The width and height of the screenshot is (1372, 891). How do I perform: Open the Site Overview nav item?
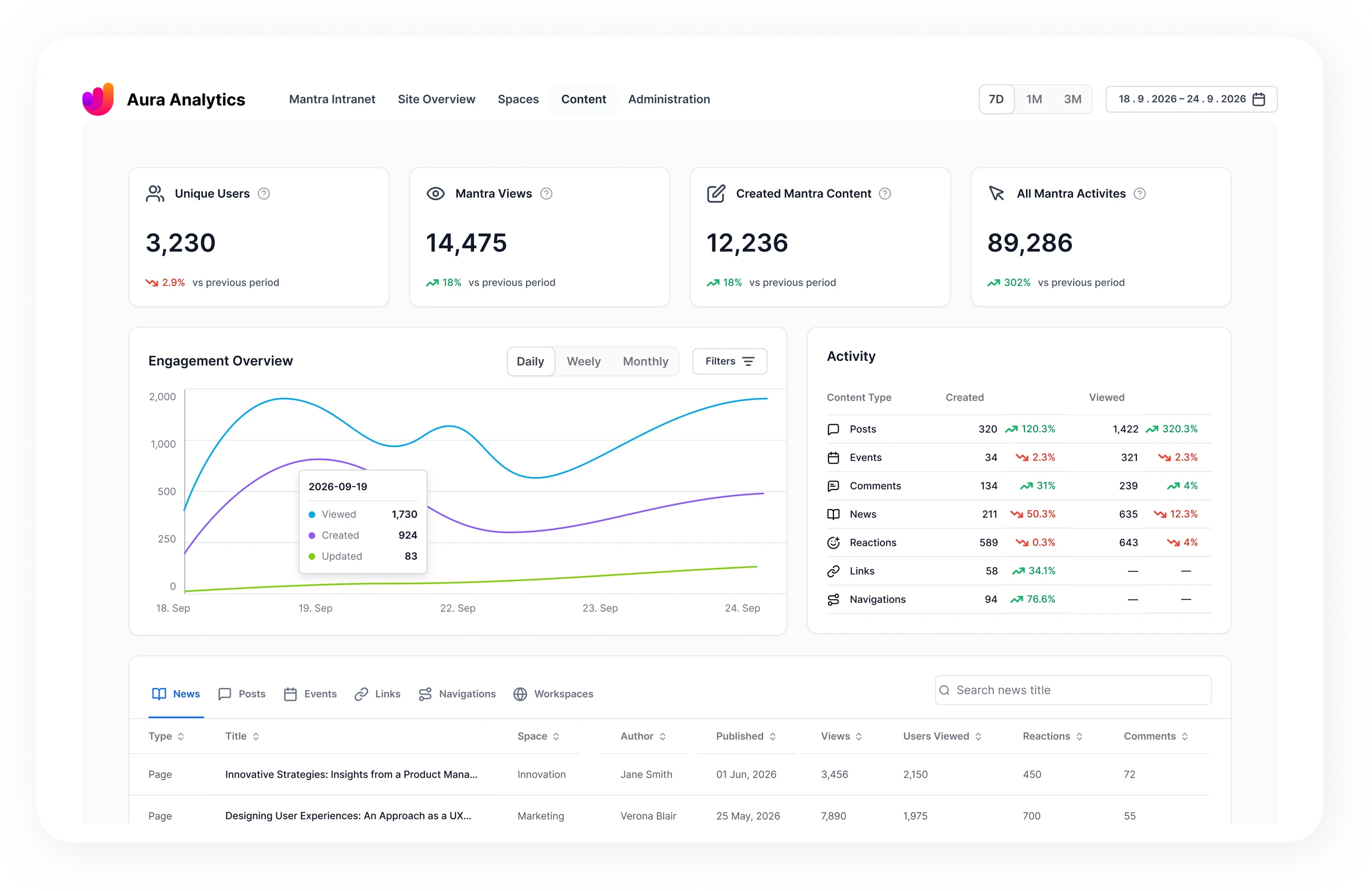pyautogui.click(x=436, y=99)
